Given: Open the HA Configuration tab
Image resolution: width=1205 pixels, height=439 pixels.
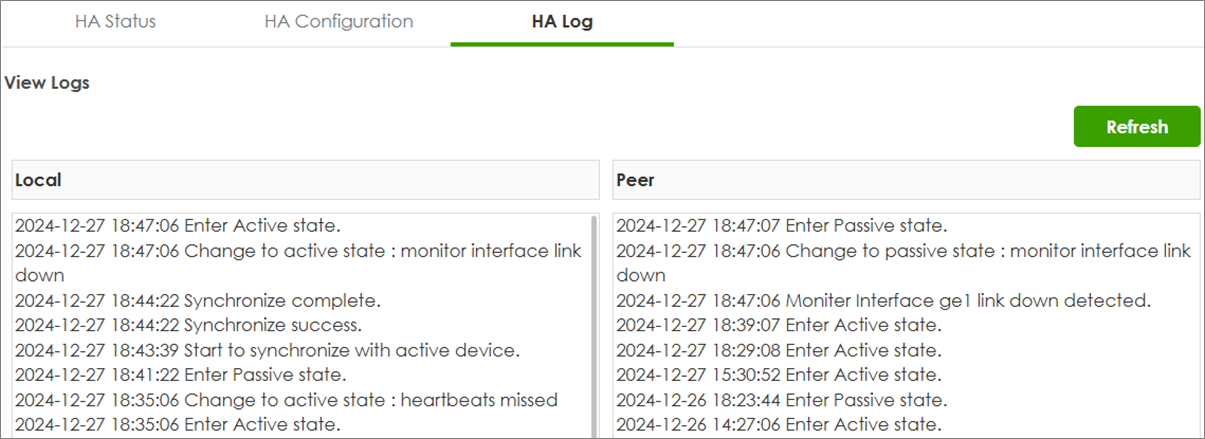Looking at the screenshot, I should click(x=338, y=21).
